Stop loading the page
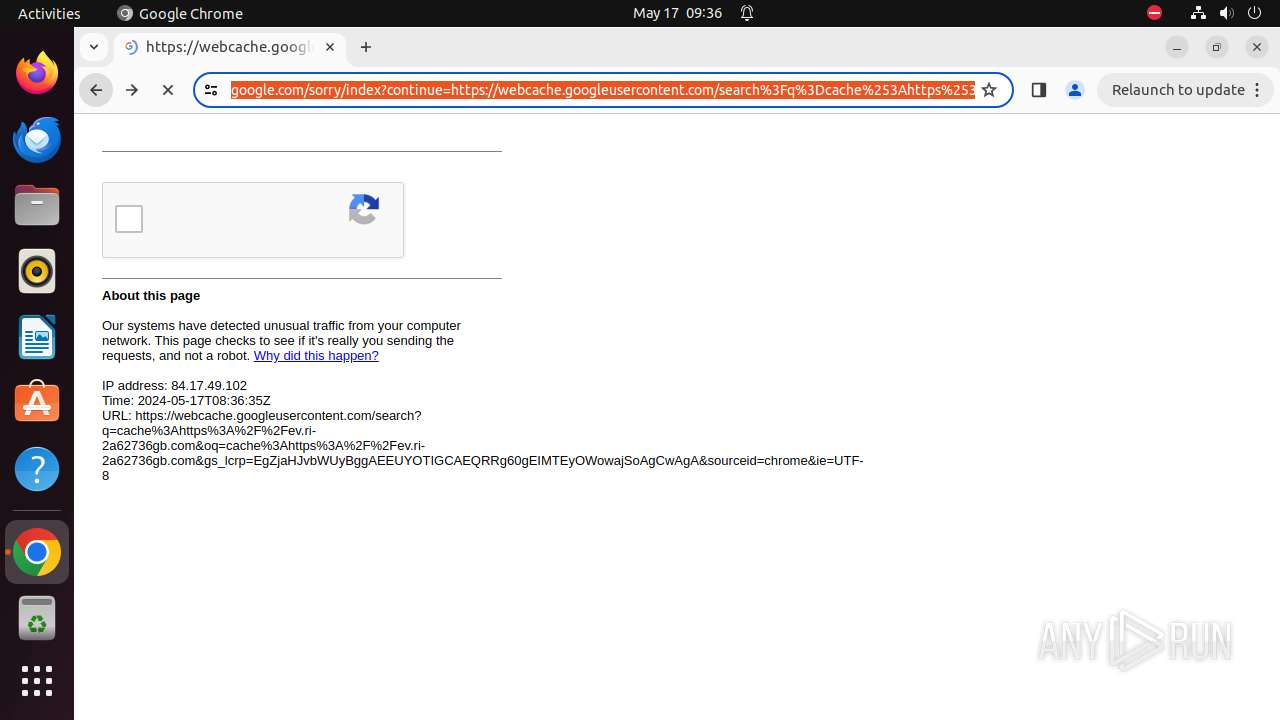Image resolution: width=1280 pixels, height=720 pixels. click(x=168, y=90)
